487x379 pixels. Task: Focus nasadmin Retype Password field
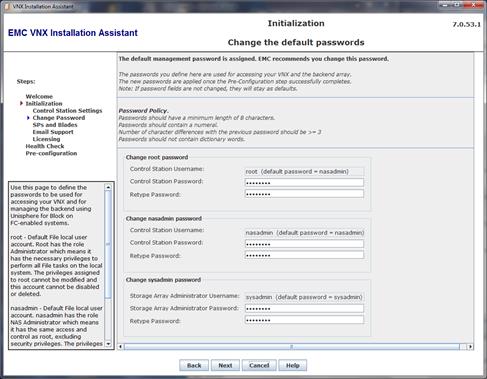[x=304, y=255]
